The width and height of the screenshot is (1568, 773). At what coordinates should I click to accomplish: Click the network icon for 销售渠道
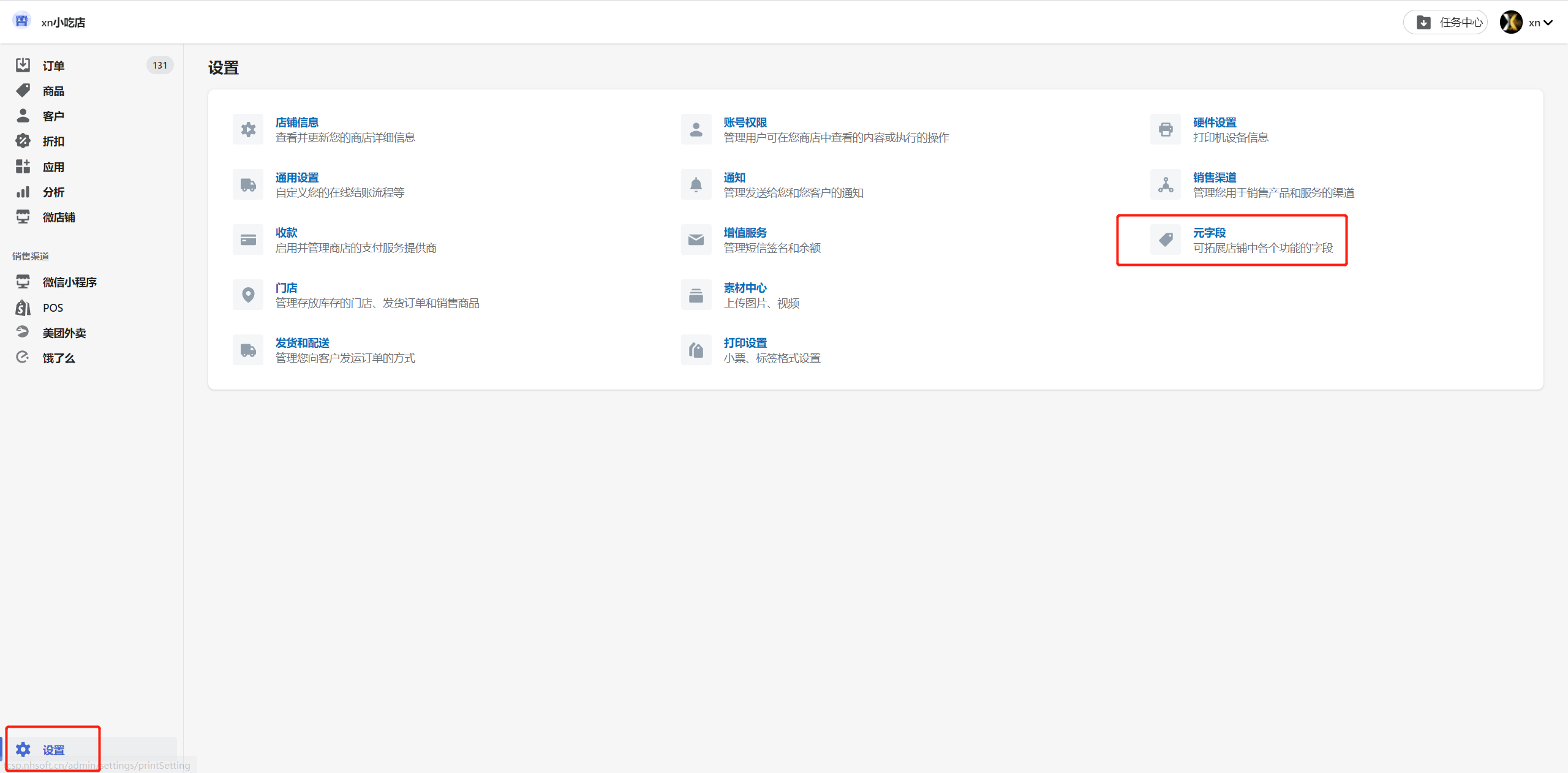(x=1165, y=184)
